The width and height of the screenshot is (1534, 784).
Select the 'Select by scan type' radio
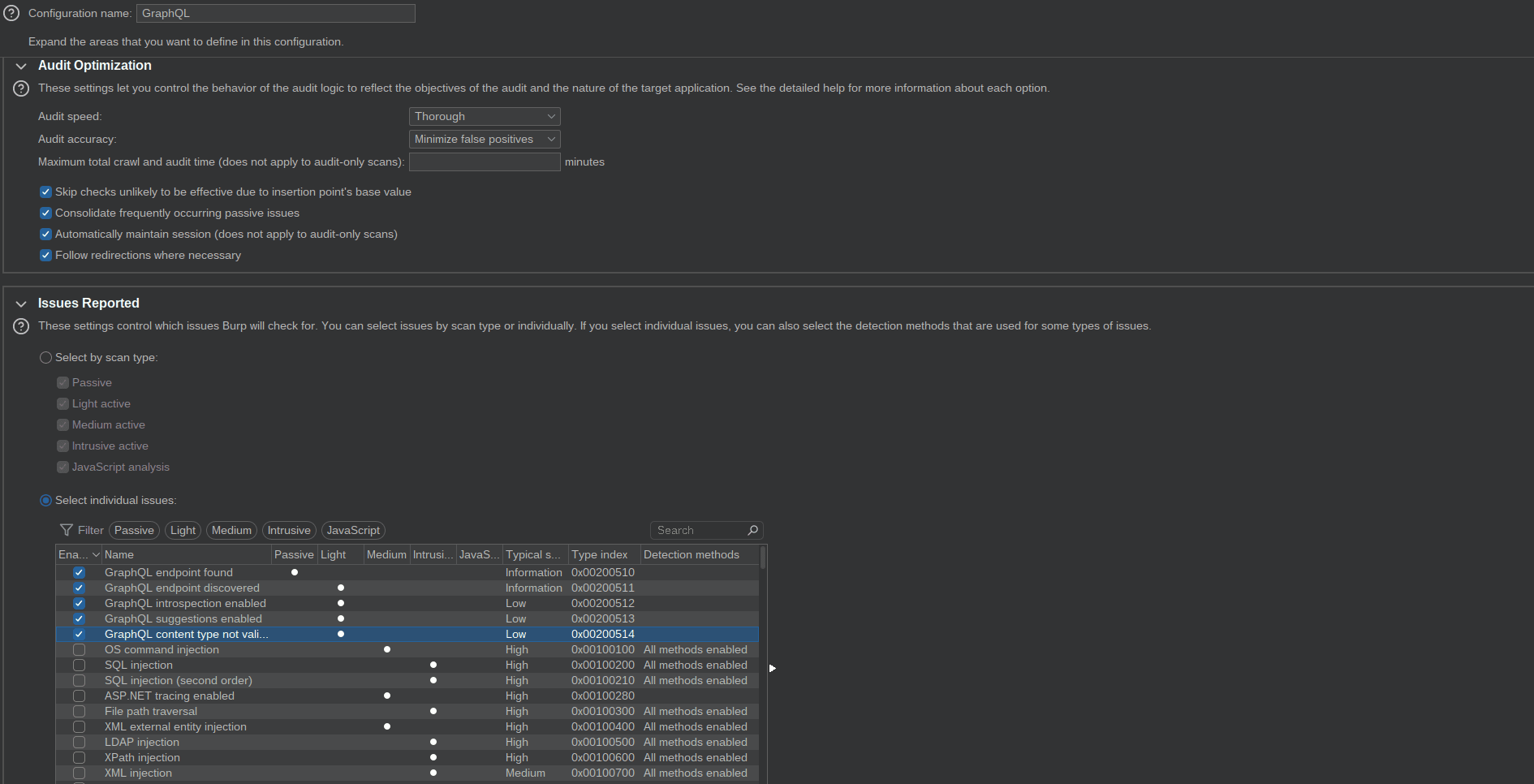pos(45,358)
